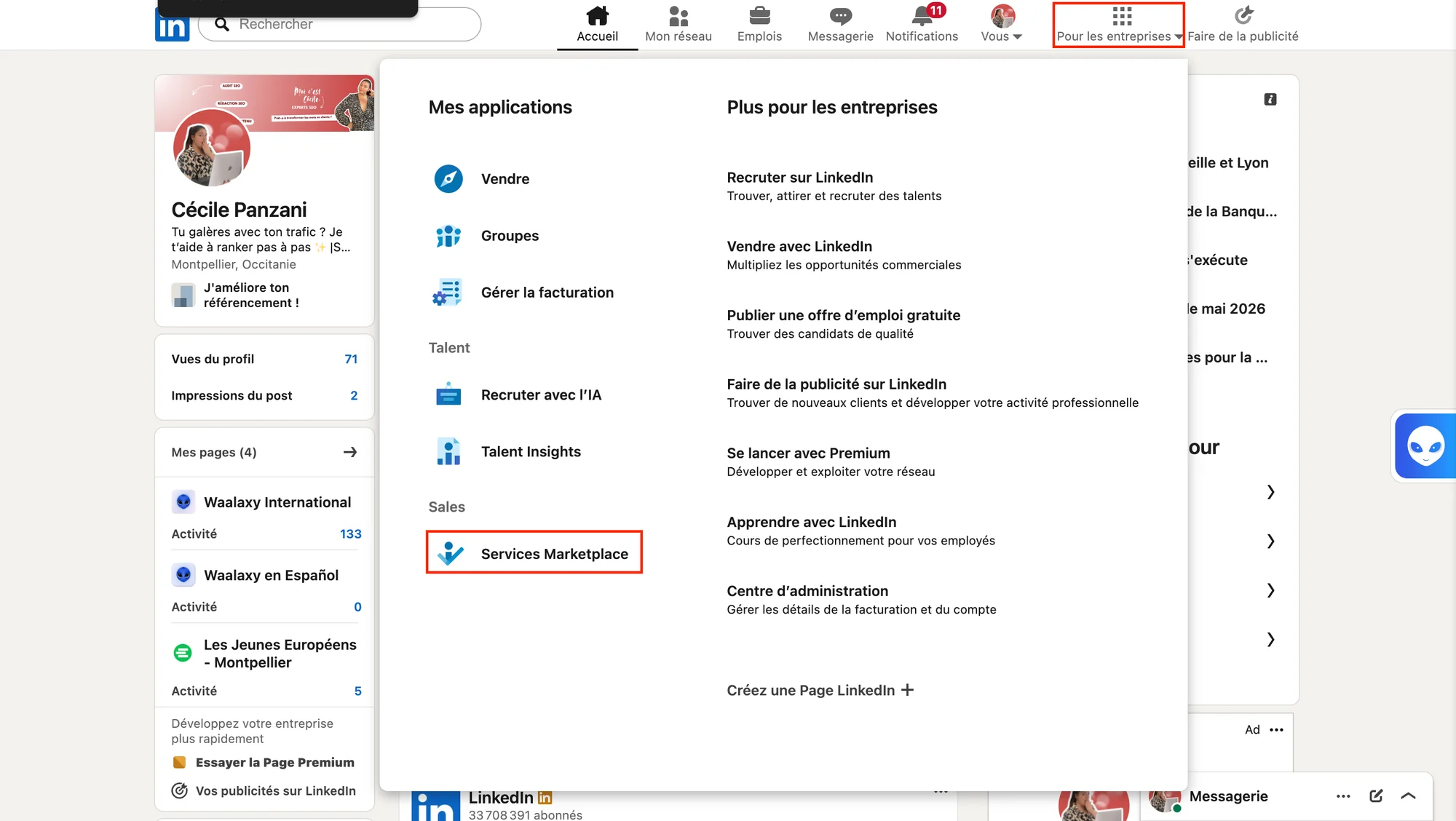This screenshot has height=821, width=1456.
Task: Select Services Marketplace menu entry
Action: point(555,554)
